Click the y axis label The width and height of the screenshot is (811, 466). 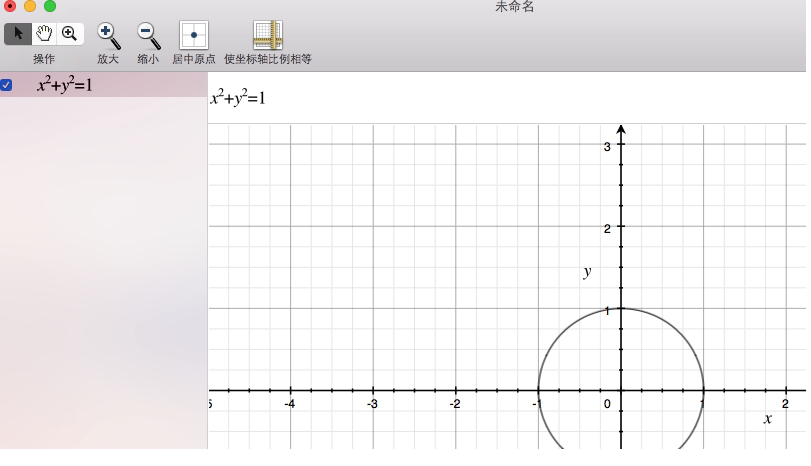coord(588,271)
